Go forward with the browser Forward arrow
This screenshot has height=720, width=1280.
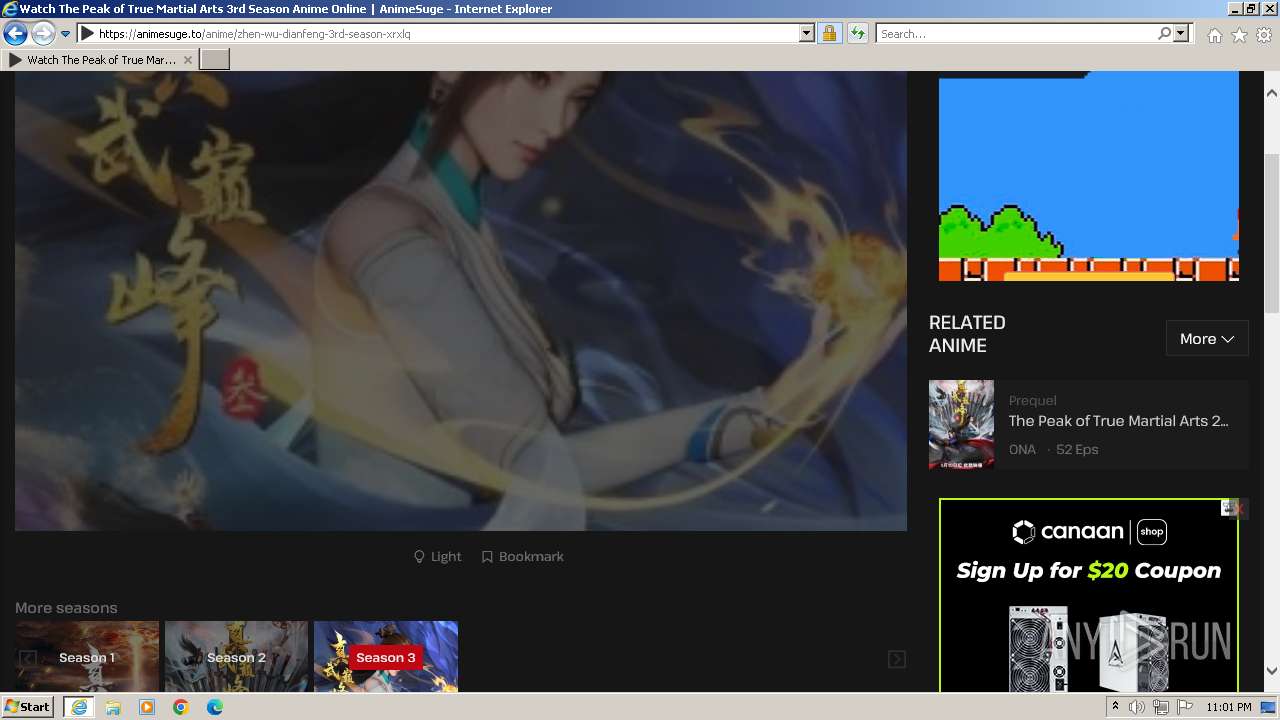(43, 34)
